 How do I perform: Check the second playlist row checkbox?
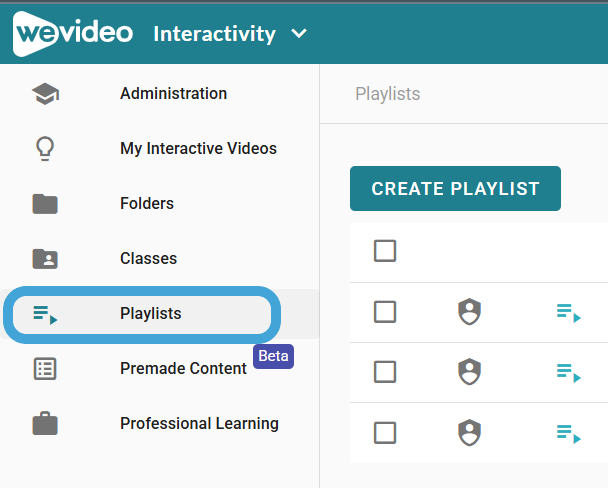coord(385,372)
